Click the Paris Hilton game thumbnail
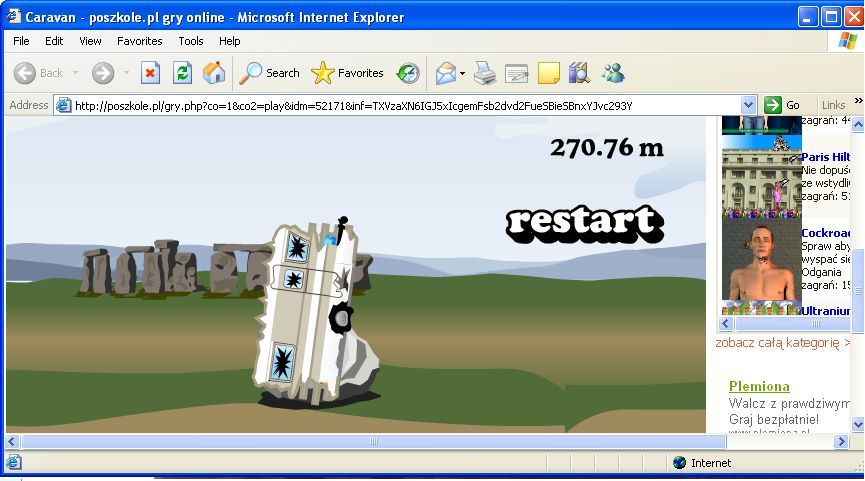This screenshot has height=481, width=865. click(761, 177)
